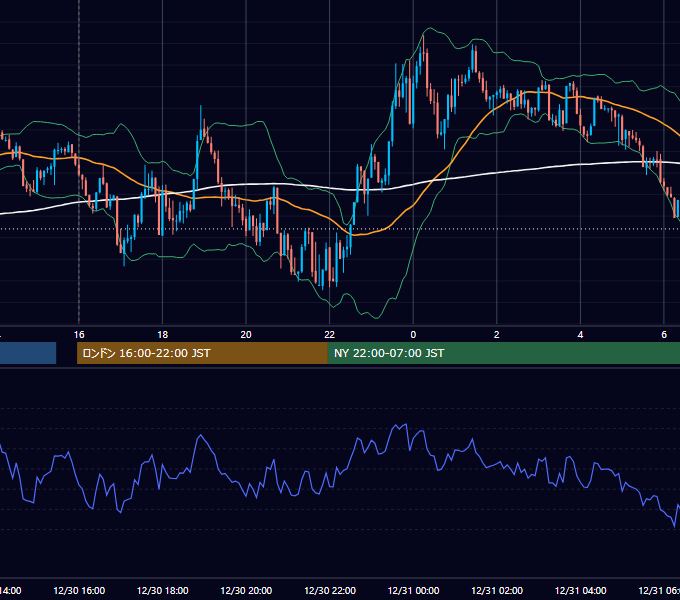Click the 12/30 20:00 date label
Screen dimensions: 680x600
[x=246, y=590]
